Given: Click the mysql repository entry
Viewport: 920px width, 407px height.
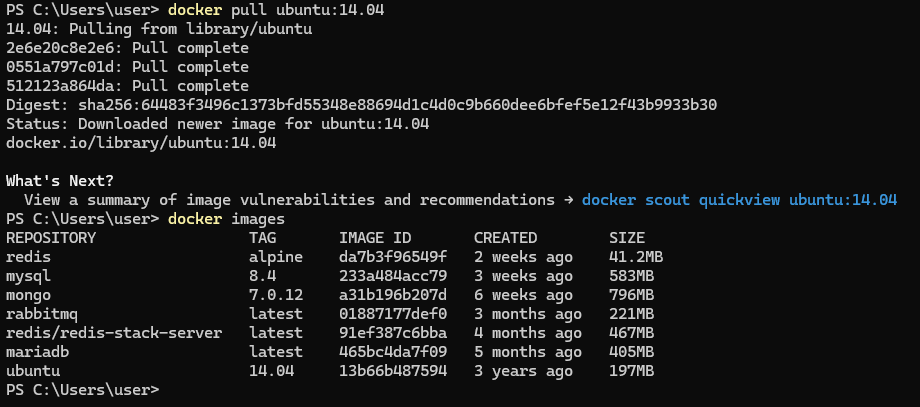Looking at the screenshot, I should 28,276.
